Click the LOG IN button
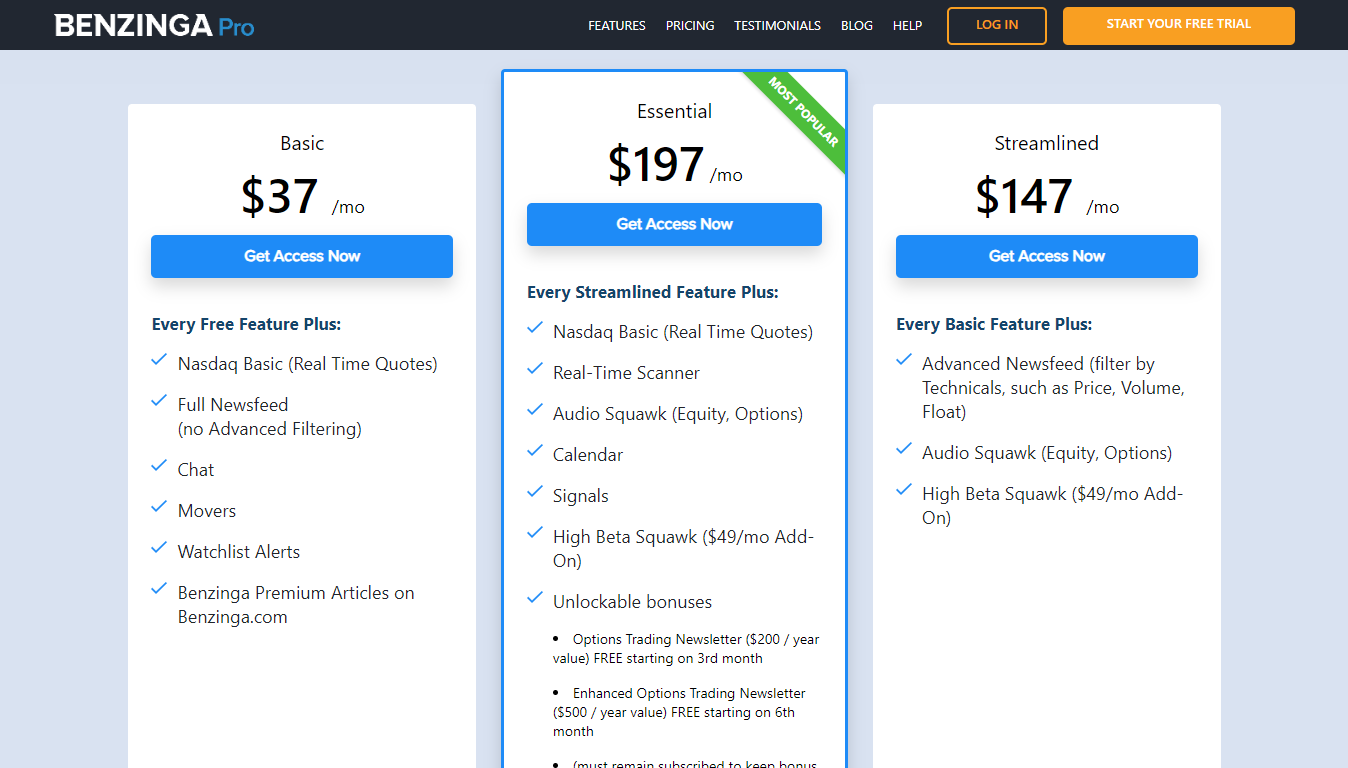This screenshot has height=768, width=1348. (996, 25)
